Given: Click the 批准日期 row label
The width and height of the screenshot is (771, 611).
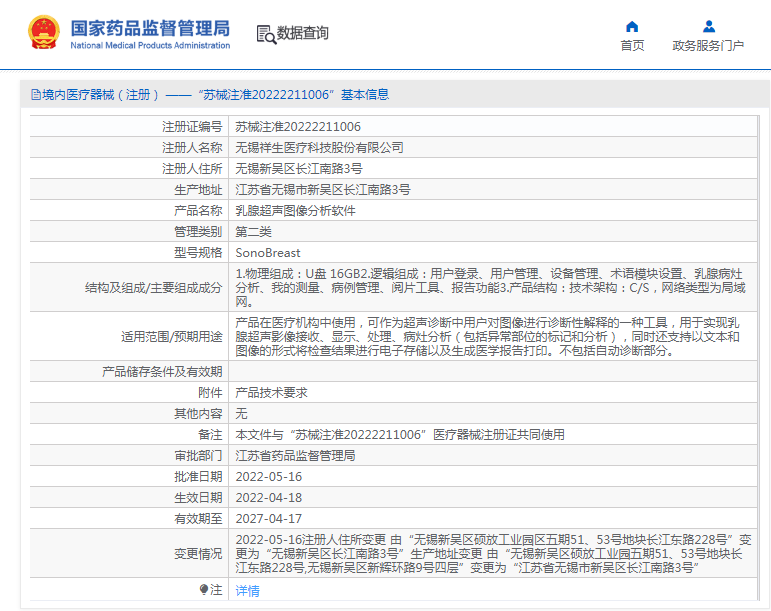Looking at the screenshot, I should click(198, 477).
